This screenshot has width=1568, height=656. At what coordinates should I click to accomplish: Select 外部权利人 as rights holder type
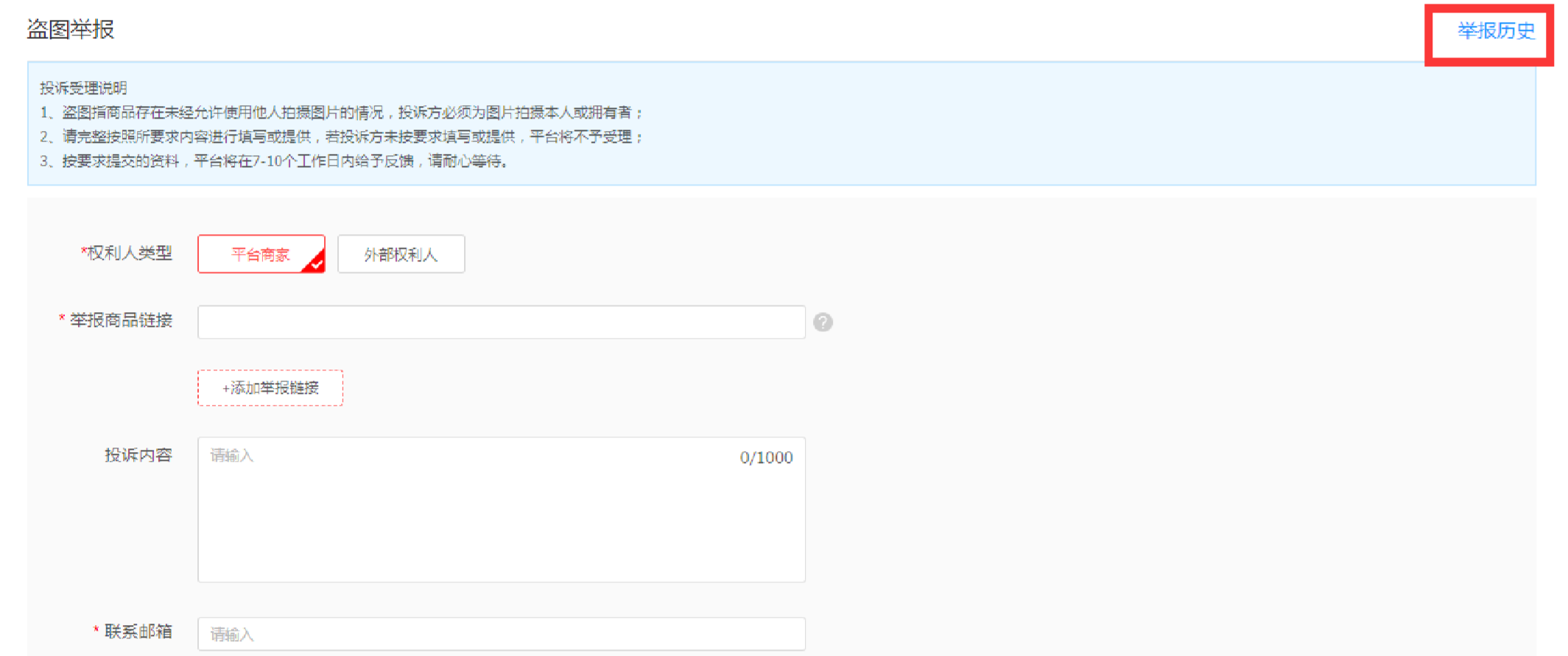click(401, 254)
